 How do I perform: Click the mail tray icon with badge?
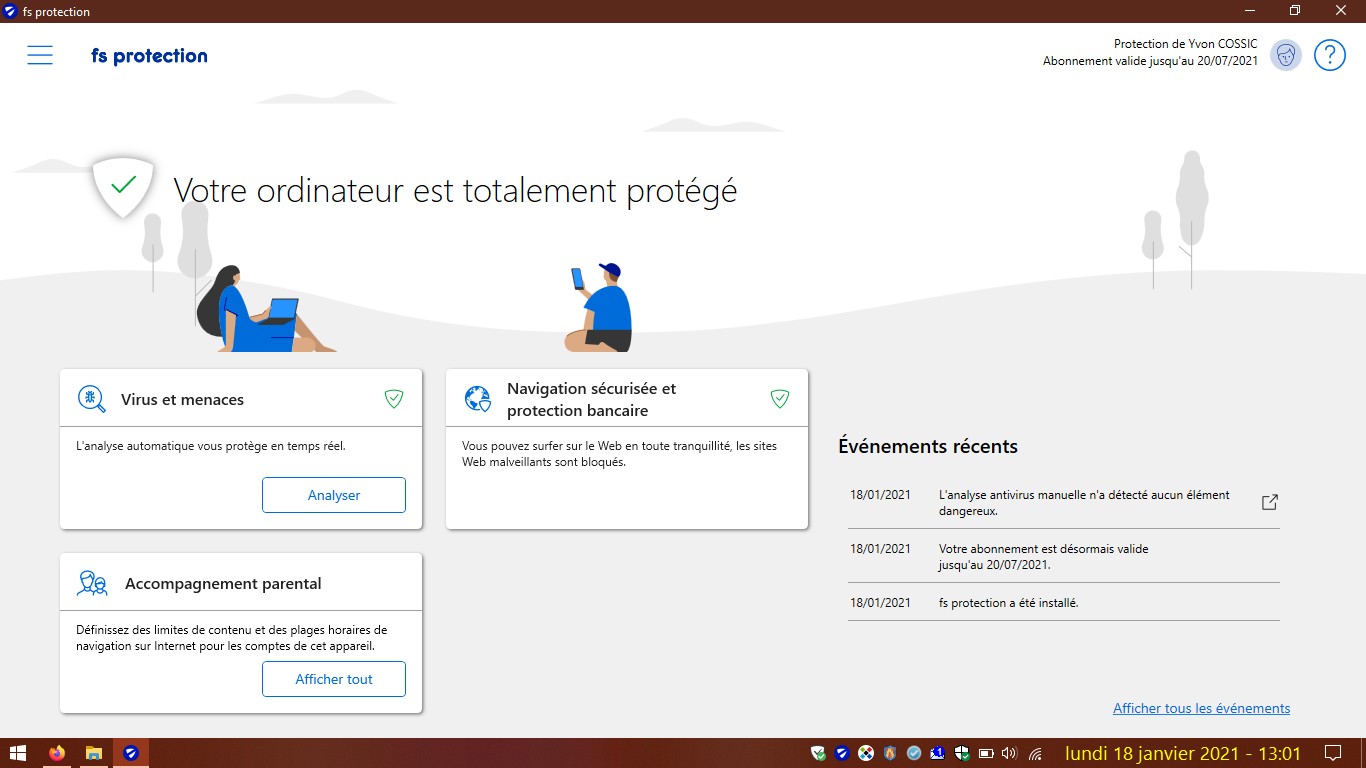pos(938,753)
